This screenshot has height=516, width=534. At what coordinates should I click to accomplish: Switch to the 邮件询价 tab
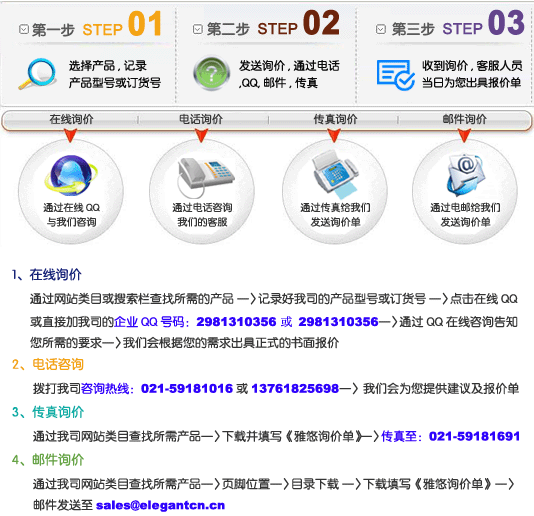(464, 120)
